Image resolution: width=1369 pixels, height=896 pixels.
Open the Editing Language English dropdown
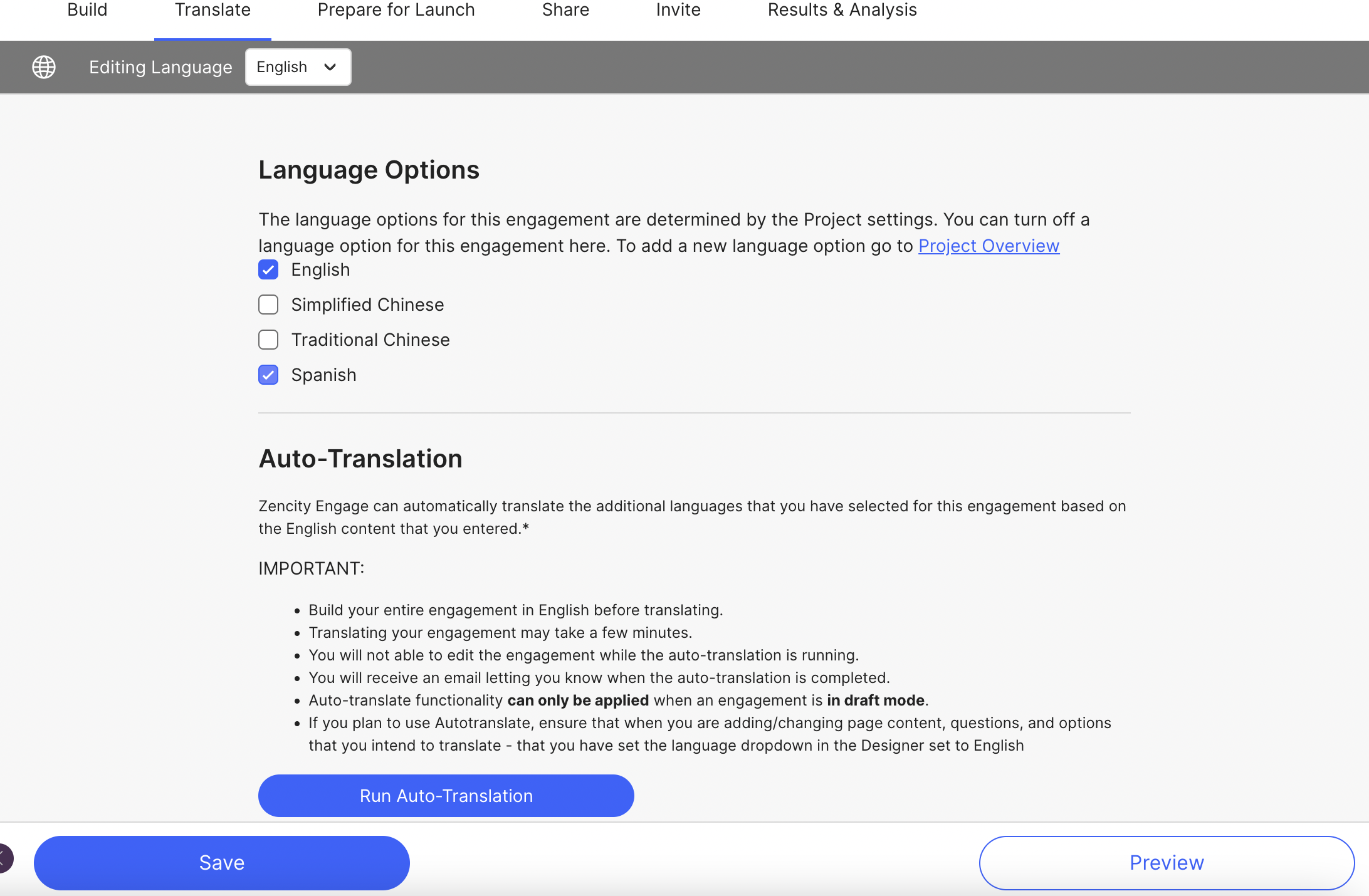298,67
